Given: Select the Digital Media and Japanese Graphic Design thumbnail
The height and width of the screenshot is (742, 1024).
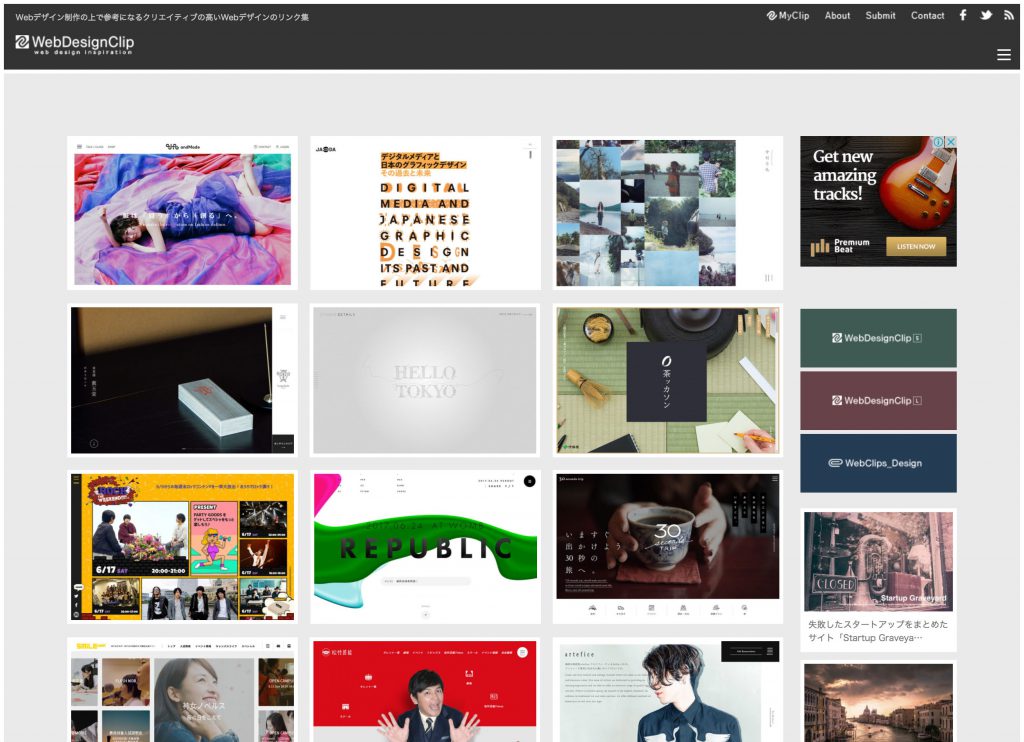Looking at the screenshot, I should pyautogui.click(x=425, y=213).
